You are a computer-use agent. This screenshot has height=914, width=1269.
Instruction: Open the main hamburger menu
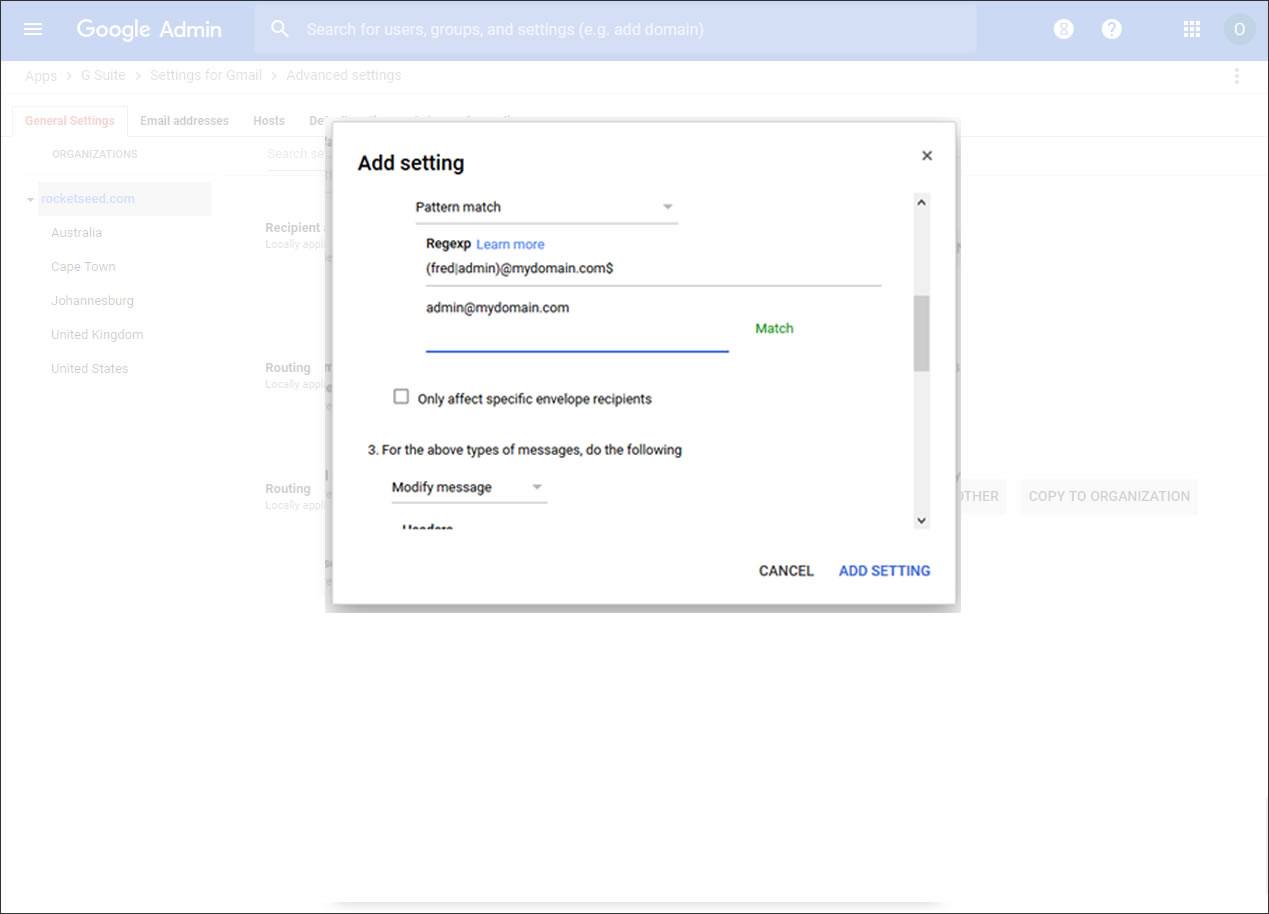click(x=33, y=29)
